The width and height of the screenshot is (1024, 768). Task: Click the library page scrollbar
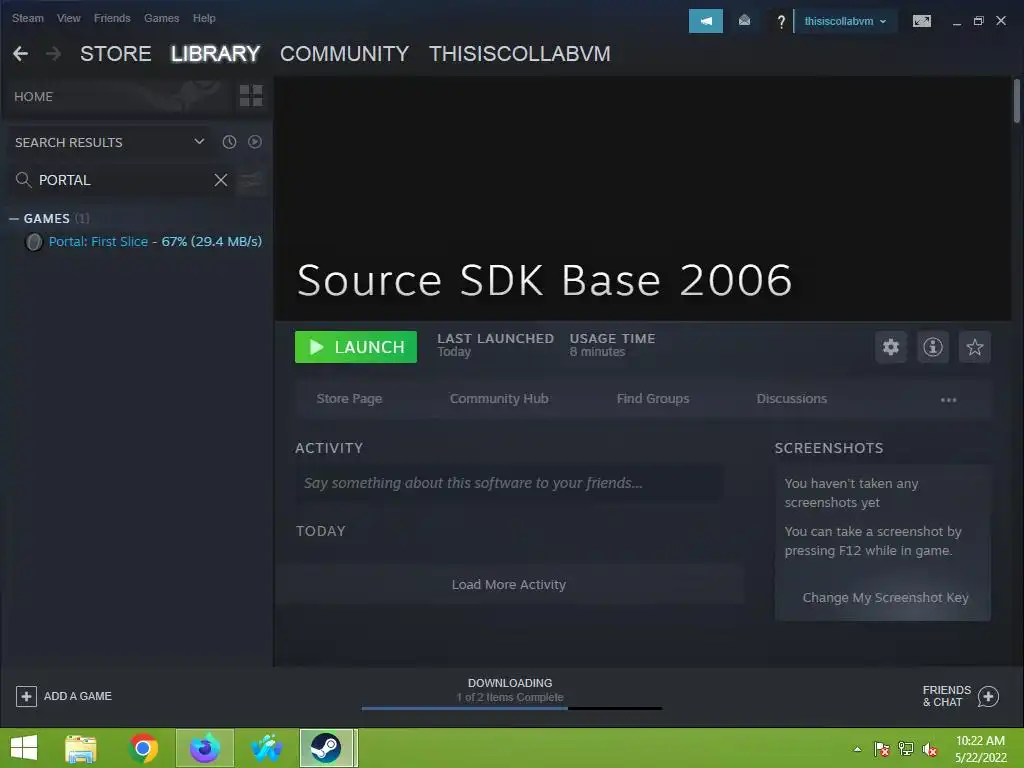tap(1017, 101)
